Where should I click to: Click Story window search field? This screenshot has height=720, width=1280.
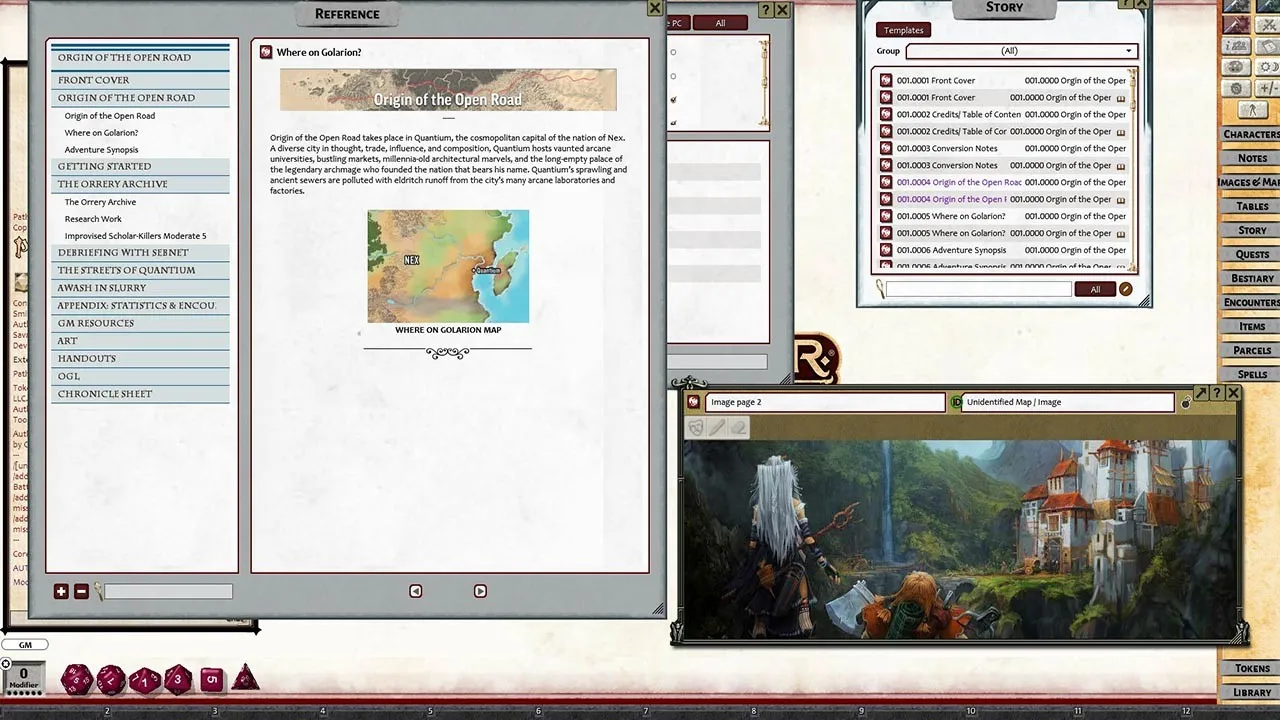tap(978, 289)
